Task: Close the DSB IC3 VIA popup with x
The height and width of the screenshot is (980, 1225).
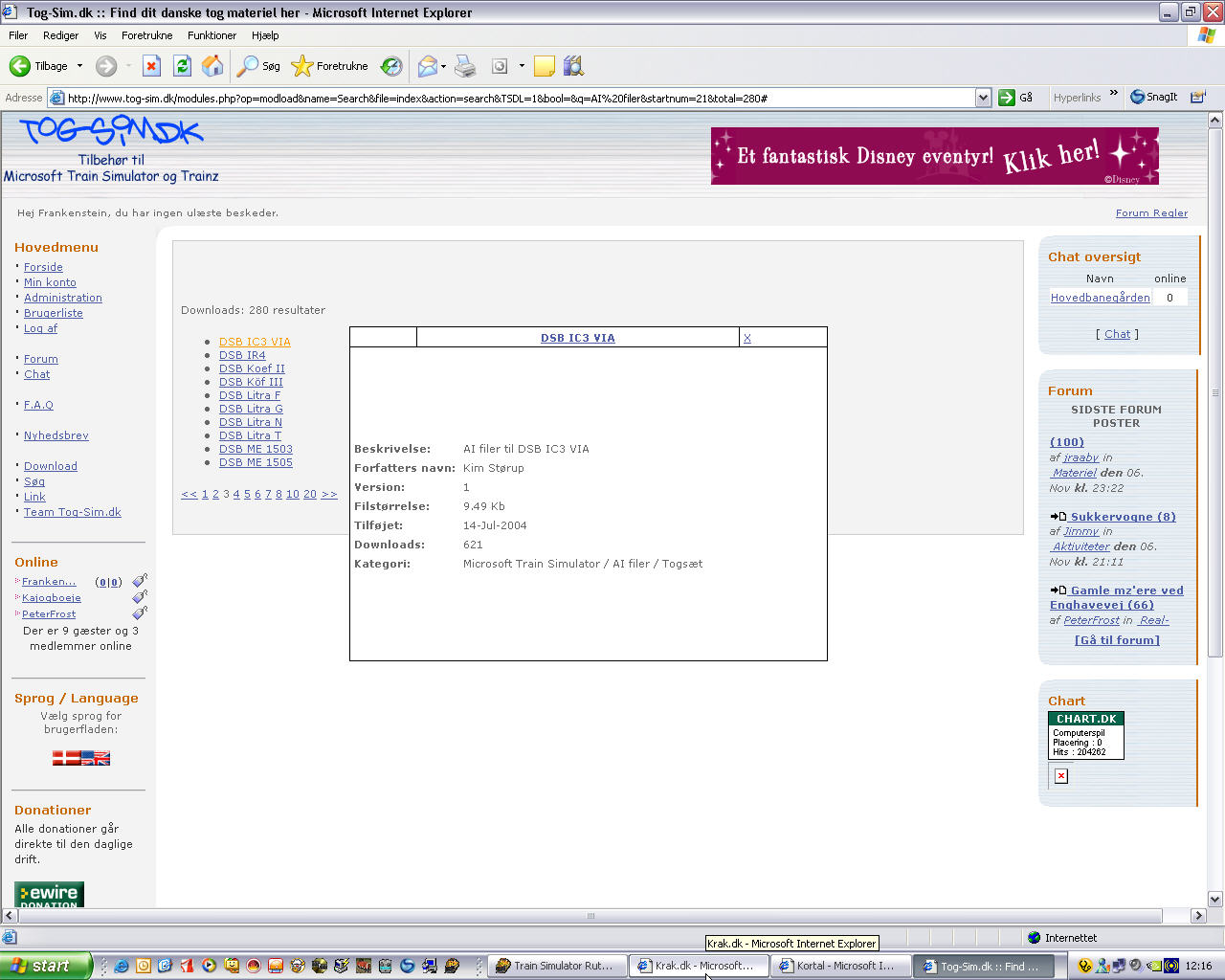Action: (x=747, y=338)
